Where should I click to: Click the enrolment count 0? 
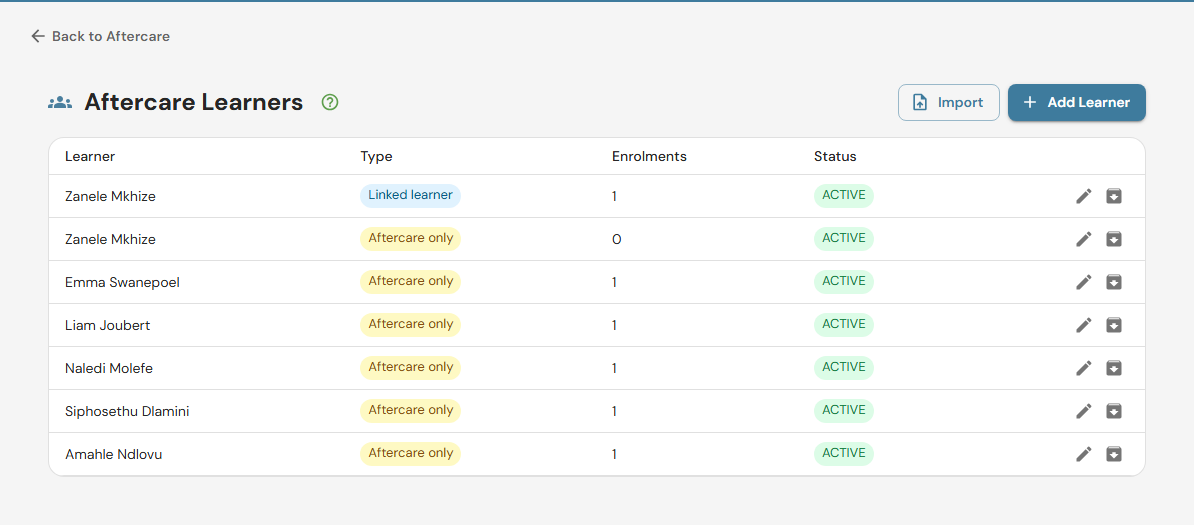pos(617,239)
